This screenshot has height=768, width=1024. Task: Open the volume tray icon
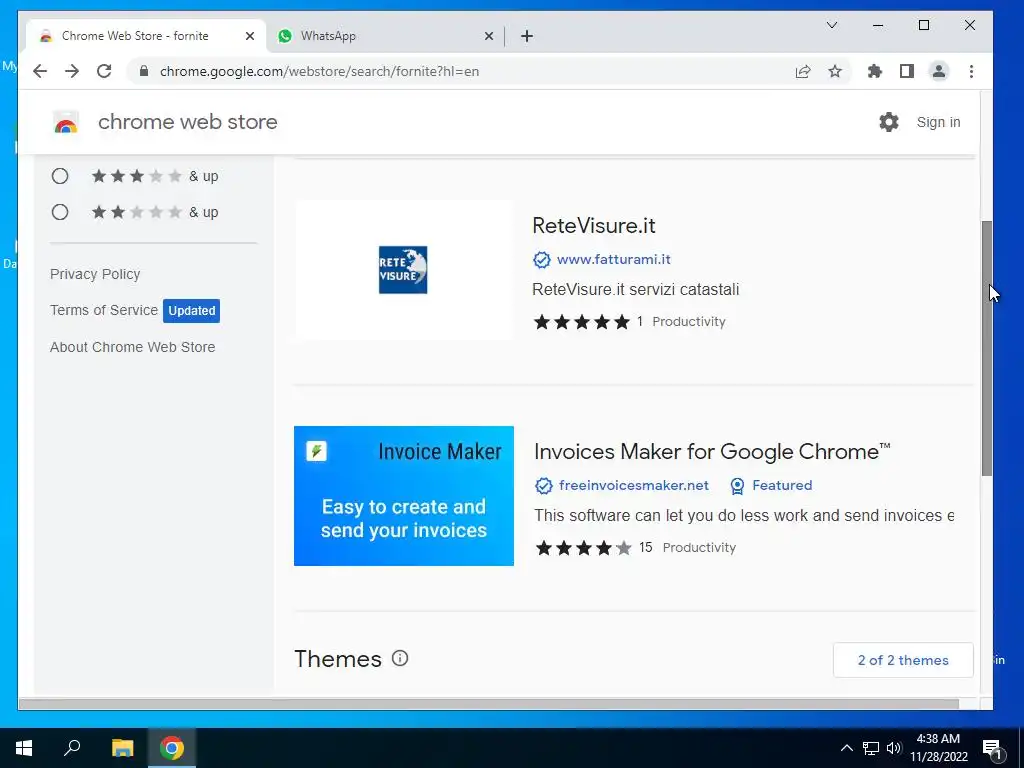894,748
